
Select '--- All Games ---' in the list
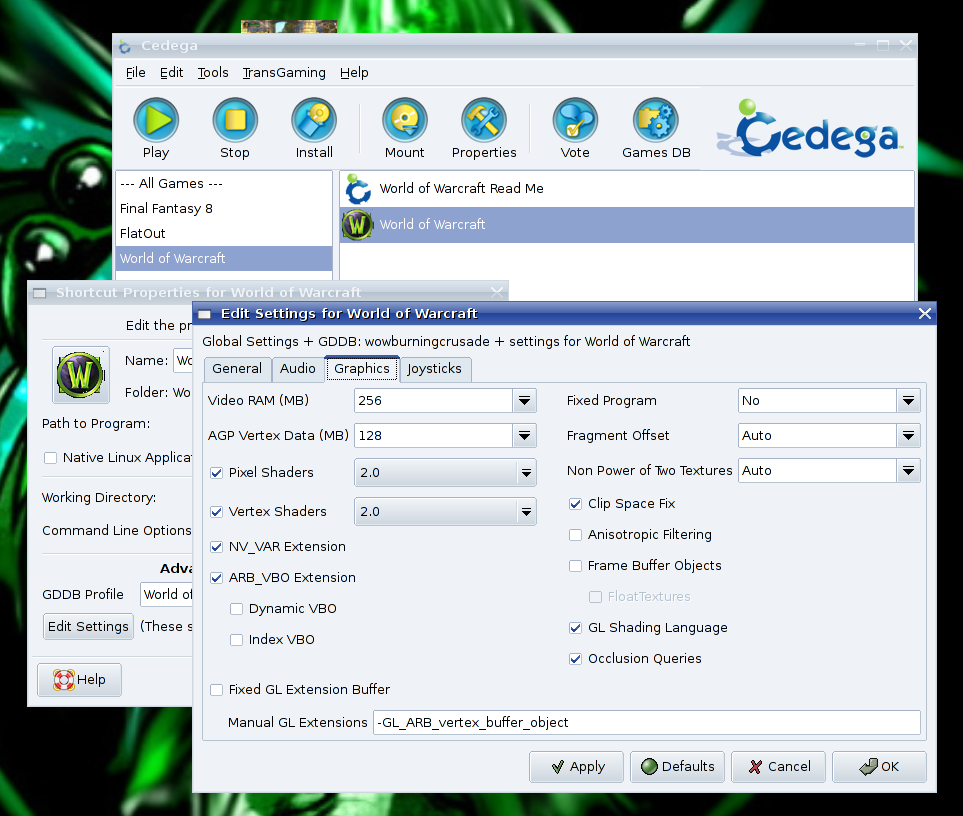224,184
